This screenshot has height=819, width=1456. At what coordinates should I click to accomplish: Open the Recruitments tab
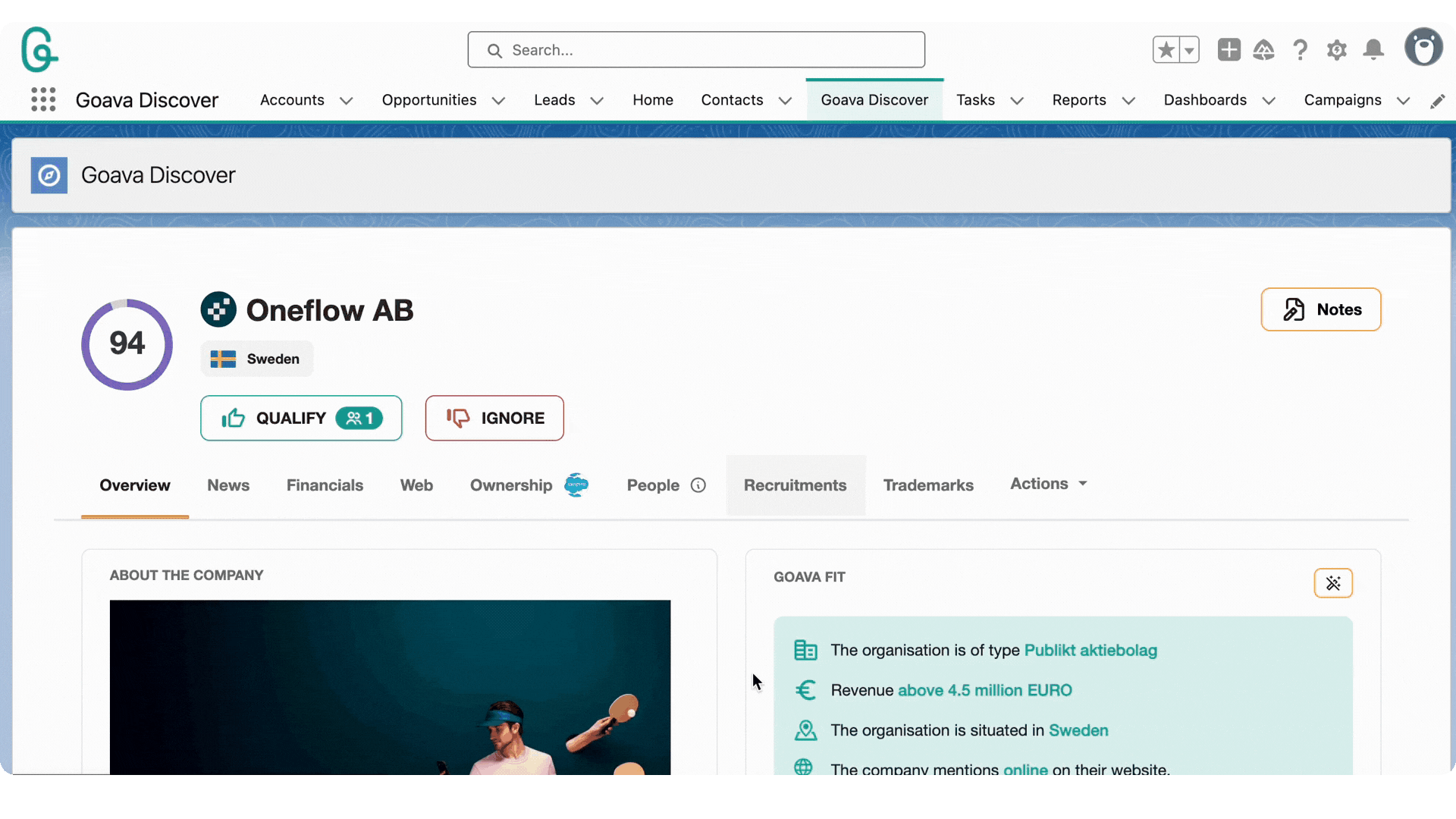(x=795, y=485)
